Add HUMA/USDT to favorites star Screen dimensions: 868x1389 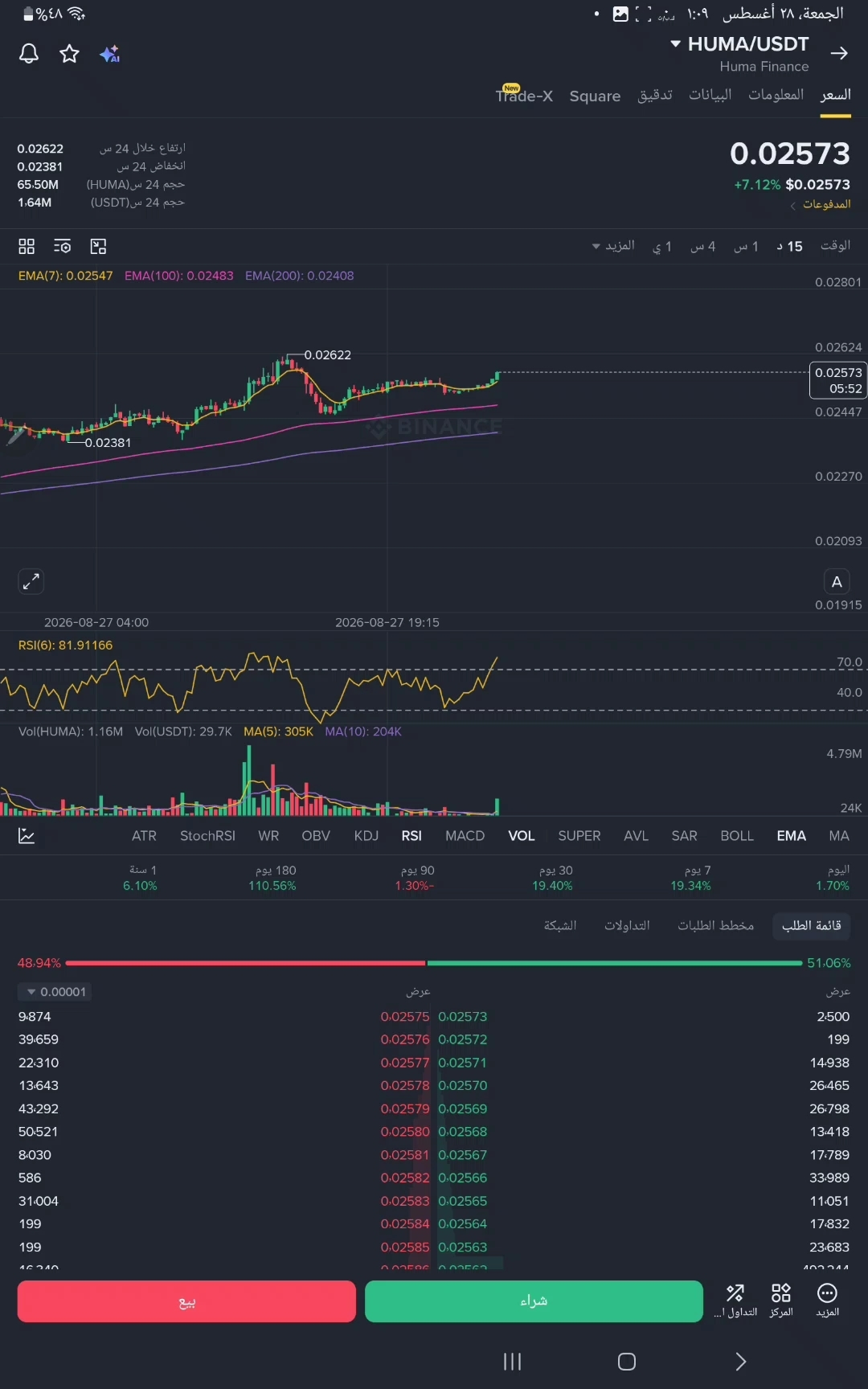point(70,54)
